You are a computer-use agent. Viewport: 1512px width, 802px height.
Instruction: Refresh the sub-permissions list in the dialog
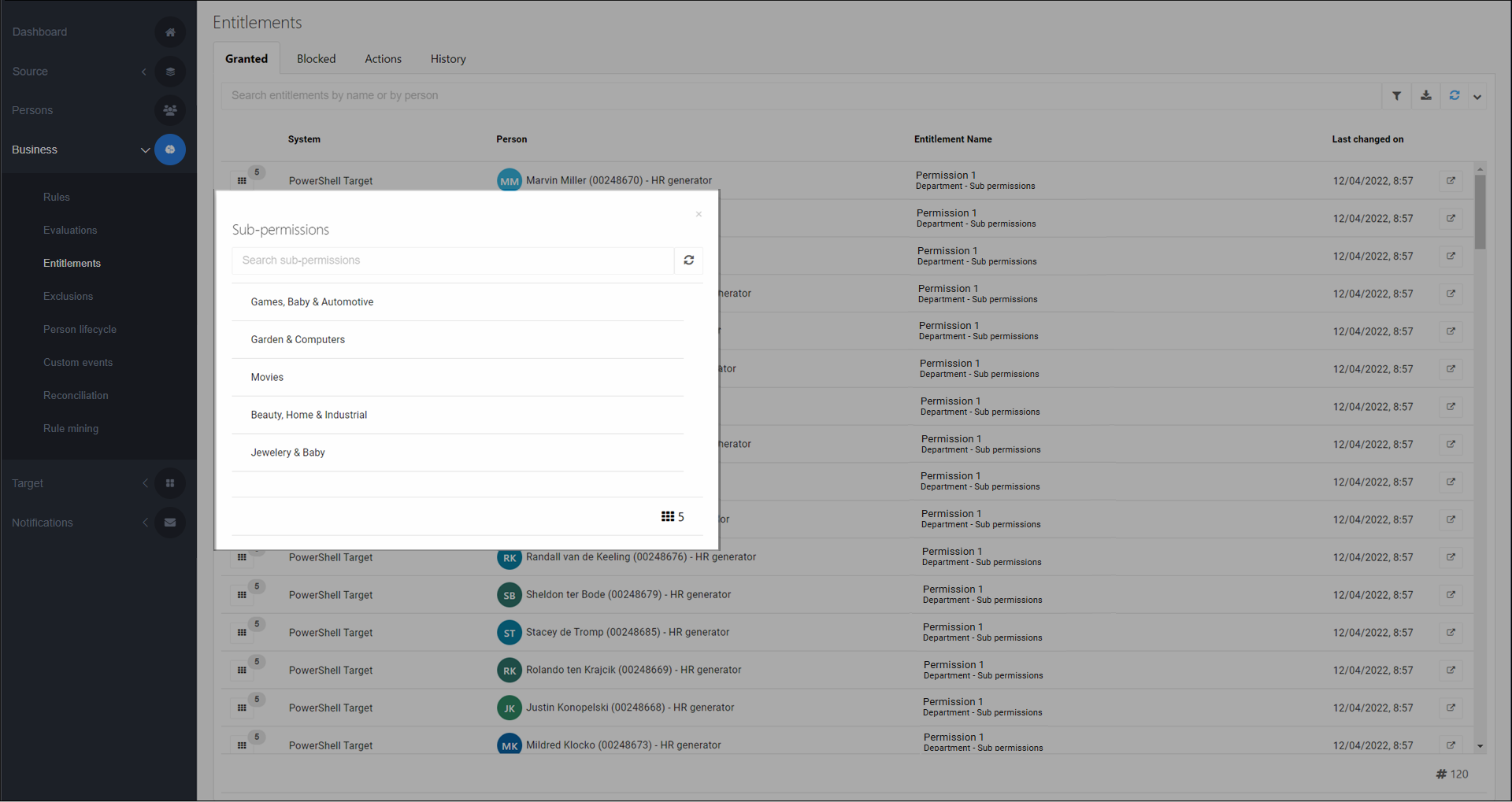[x=688, y=260]
